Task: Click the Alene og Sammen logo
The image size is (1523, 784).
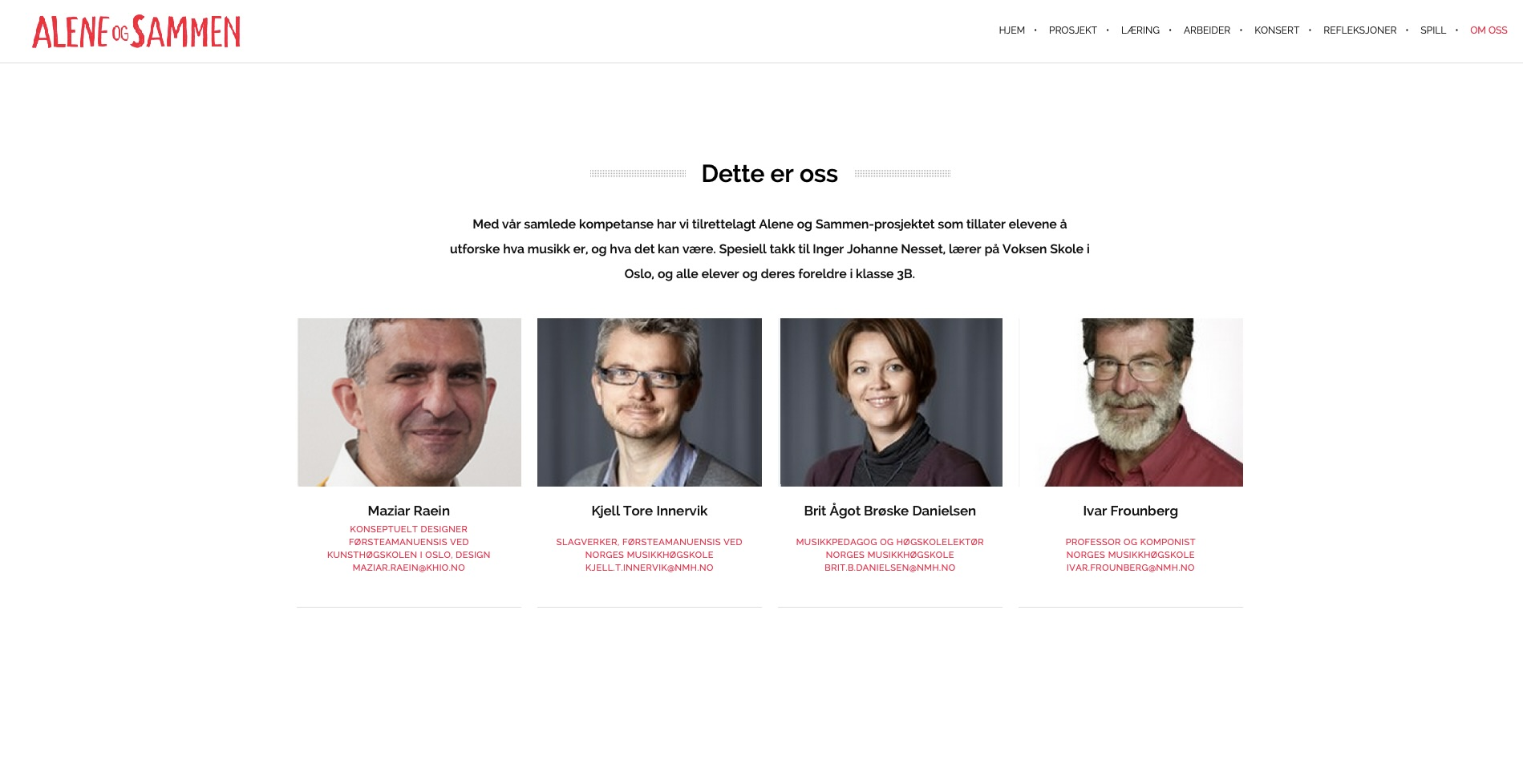Action: pos(136,31)
